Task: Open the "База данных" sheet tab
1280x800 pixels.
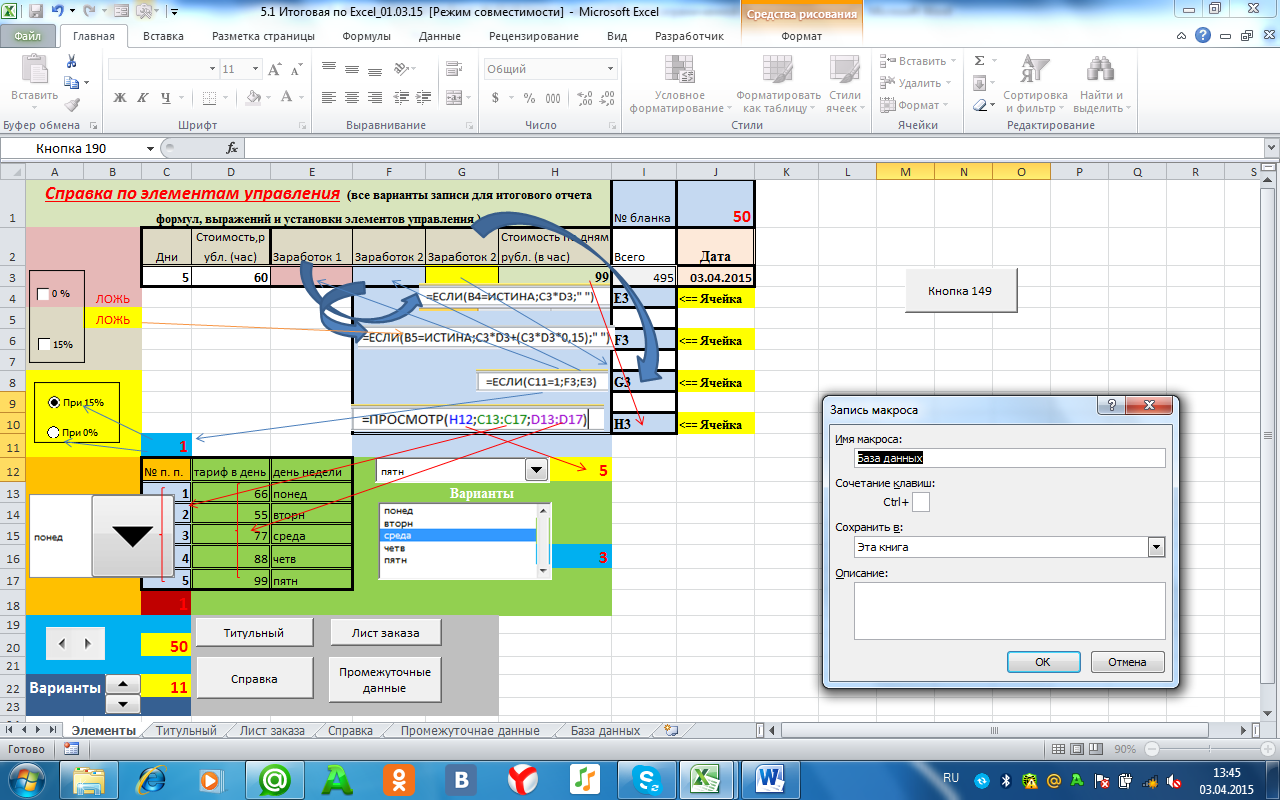Action: coord(605,731)
